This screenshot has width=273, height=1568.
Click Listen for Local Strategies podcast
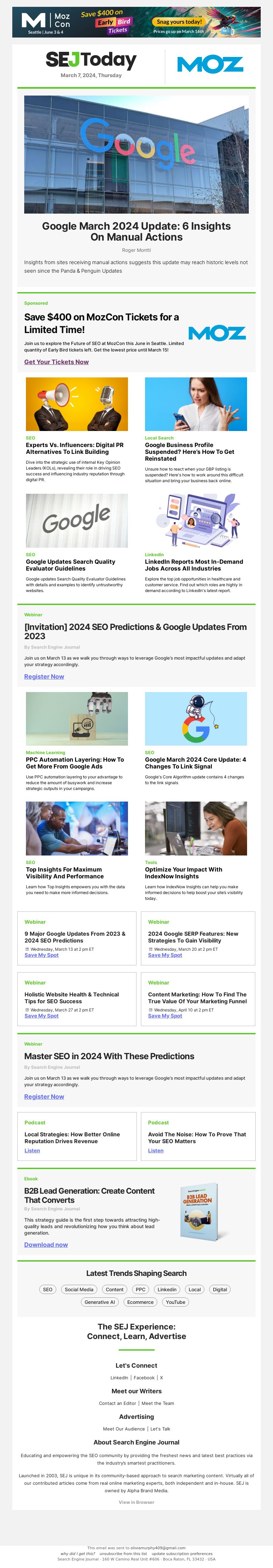coord(32,1150)
